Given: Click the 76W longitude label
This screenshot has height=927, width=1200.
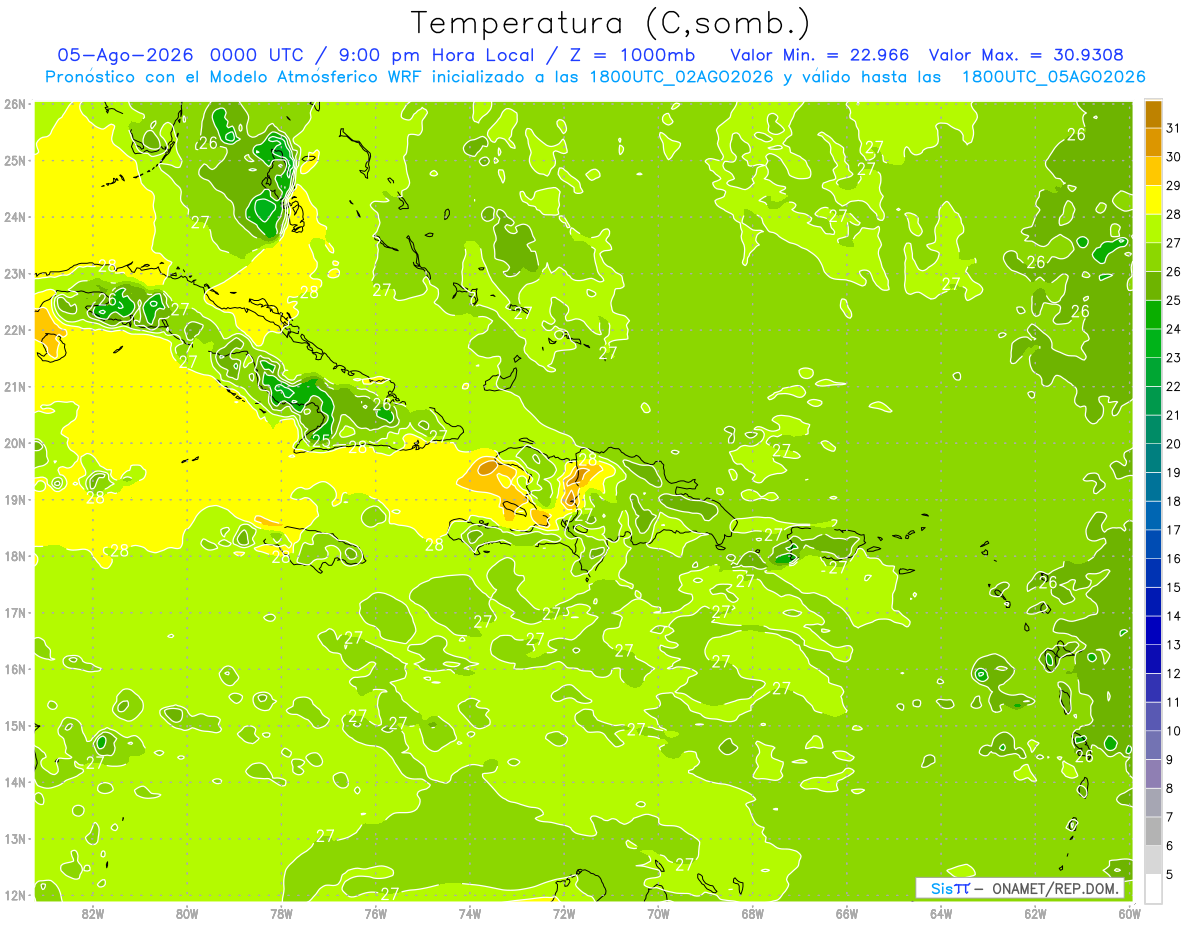Looking at the screenshot, I should tap(376, 913).
